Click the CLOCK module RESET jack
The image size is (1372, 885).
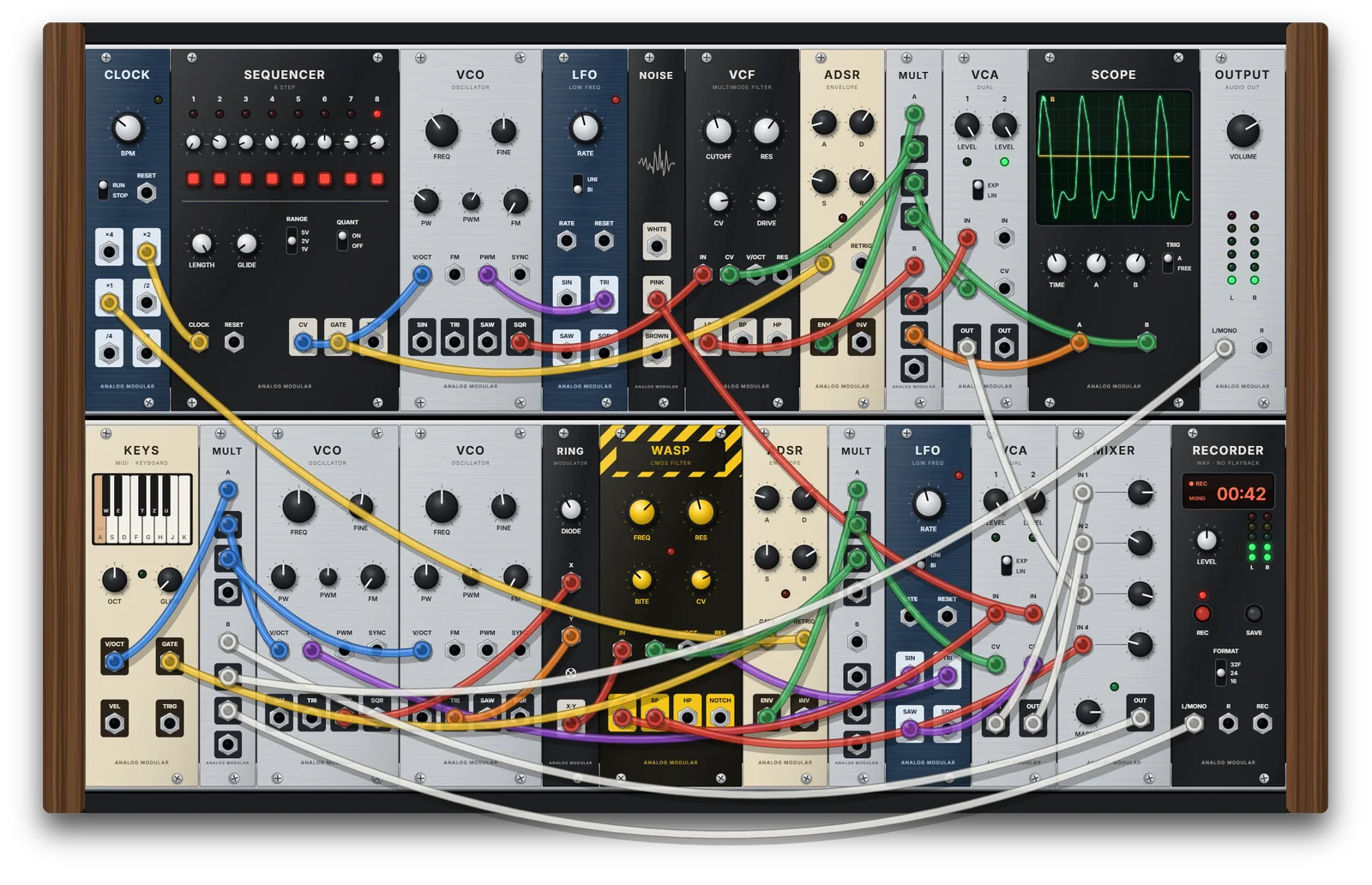[x=147, y=192]
